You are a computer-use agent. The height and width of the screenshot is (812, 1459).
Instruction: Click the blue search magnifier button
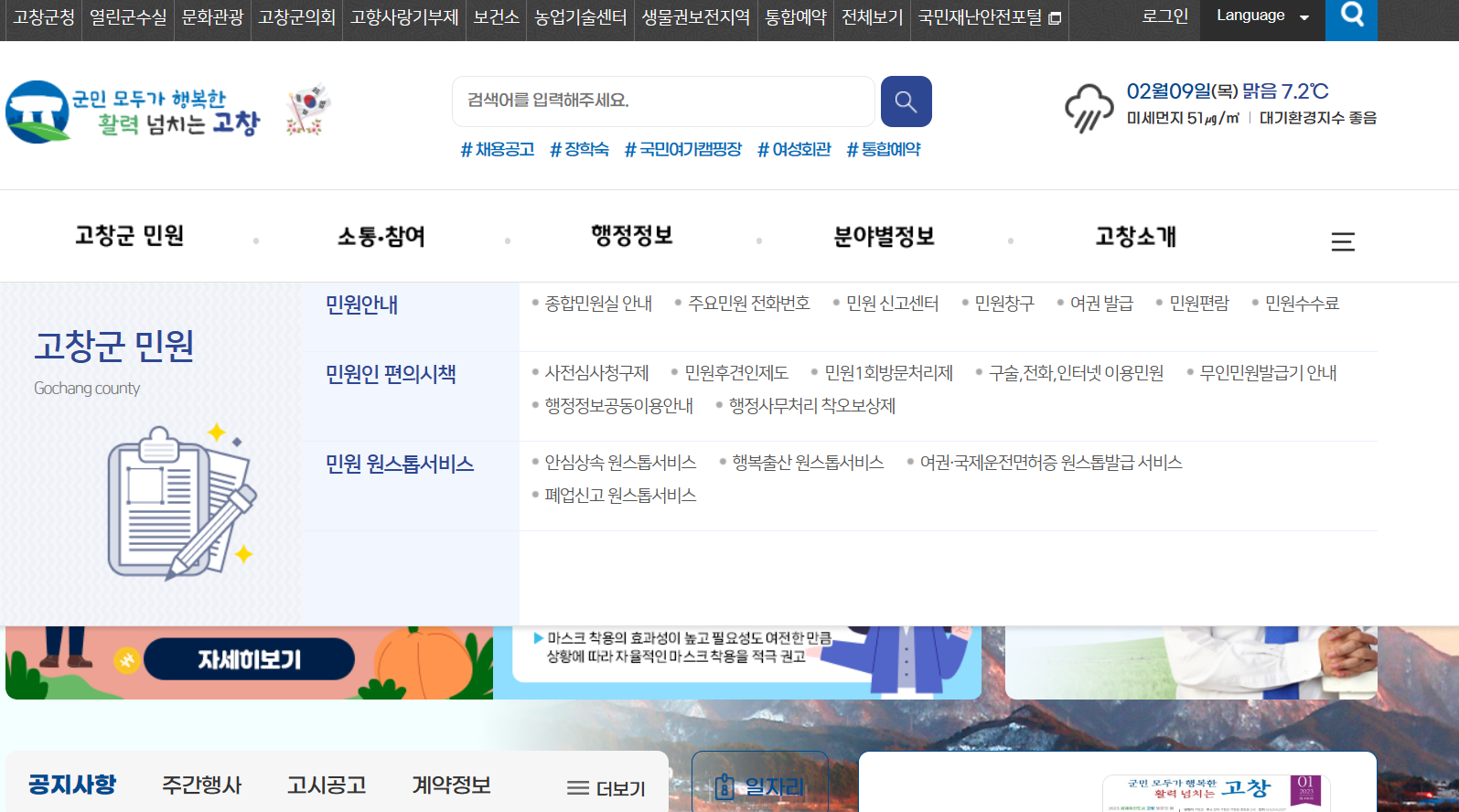pos(906,101)
